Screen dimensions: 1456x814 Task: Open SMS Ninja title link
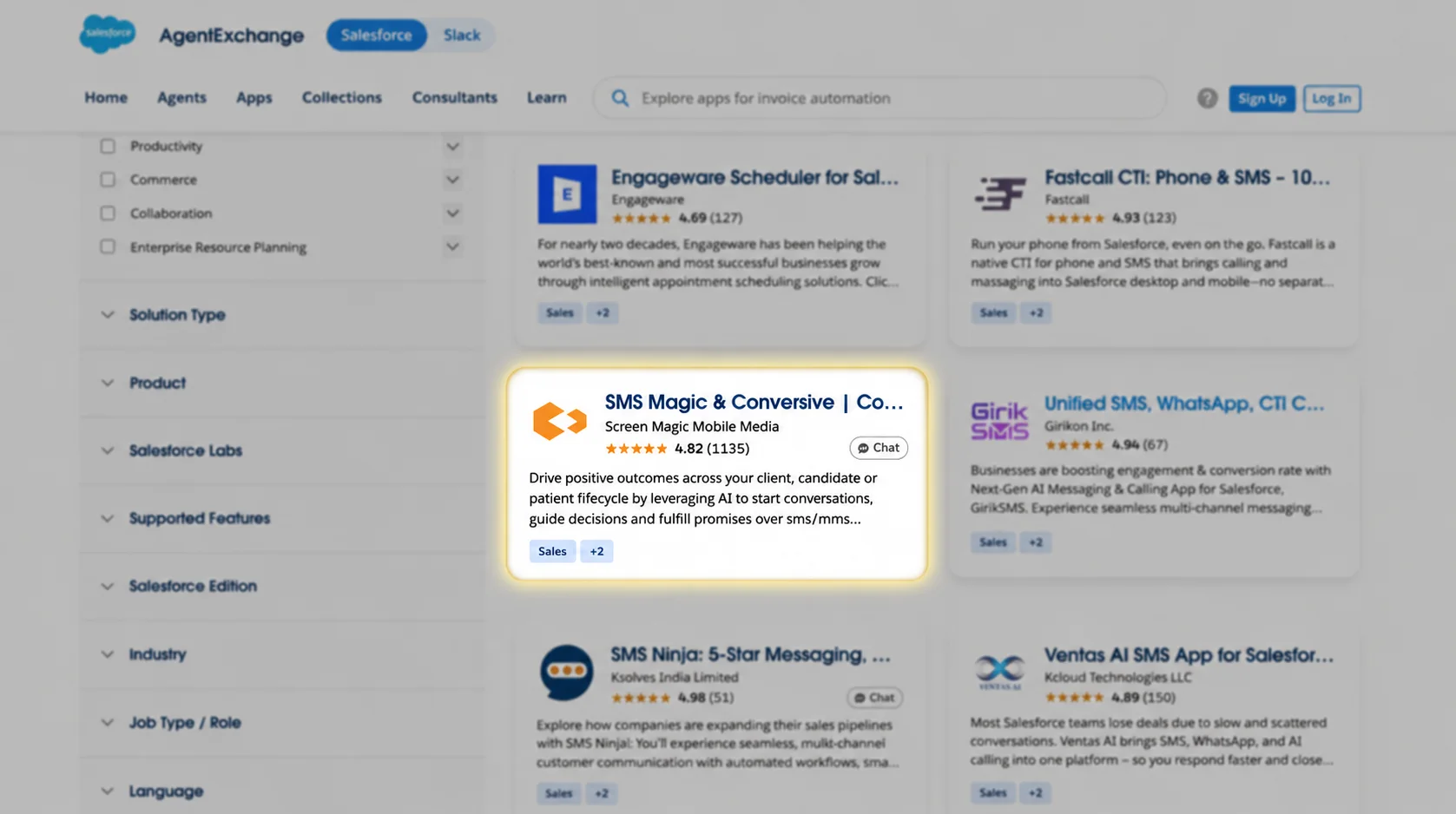click(750, 654)
